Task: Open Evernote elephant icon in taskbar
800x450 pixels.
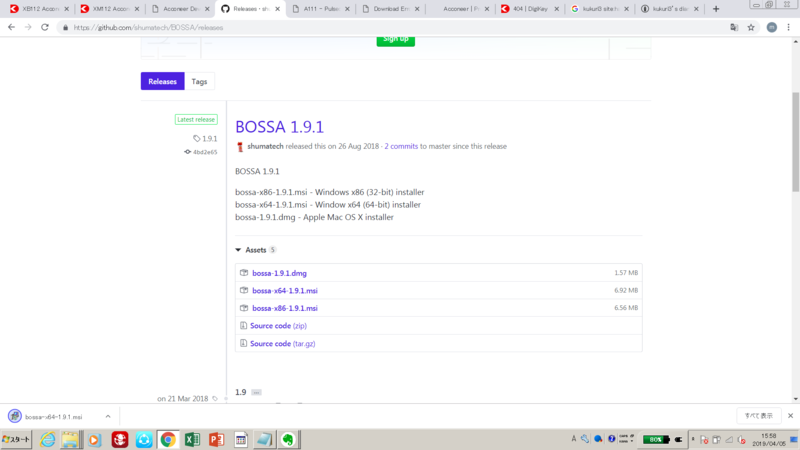Action: [x=288, y=439]
